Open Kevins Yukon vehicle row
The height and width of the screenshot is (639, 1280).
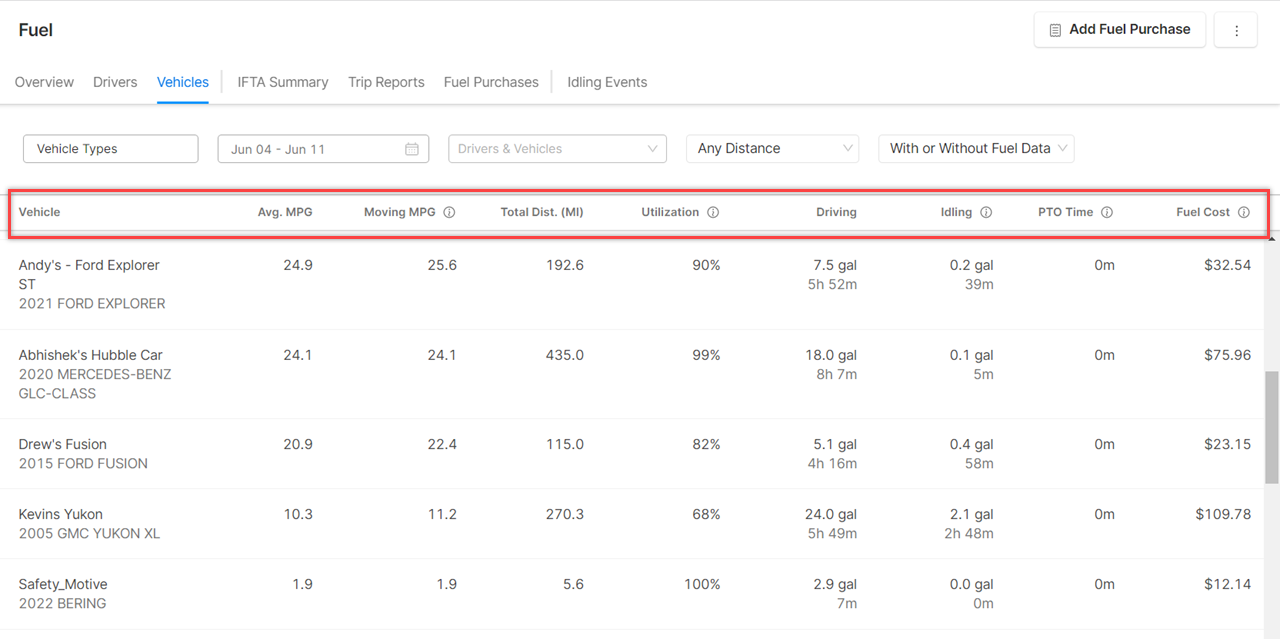[x=61, y=514]
